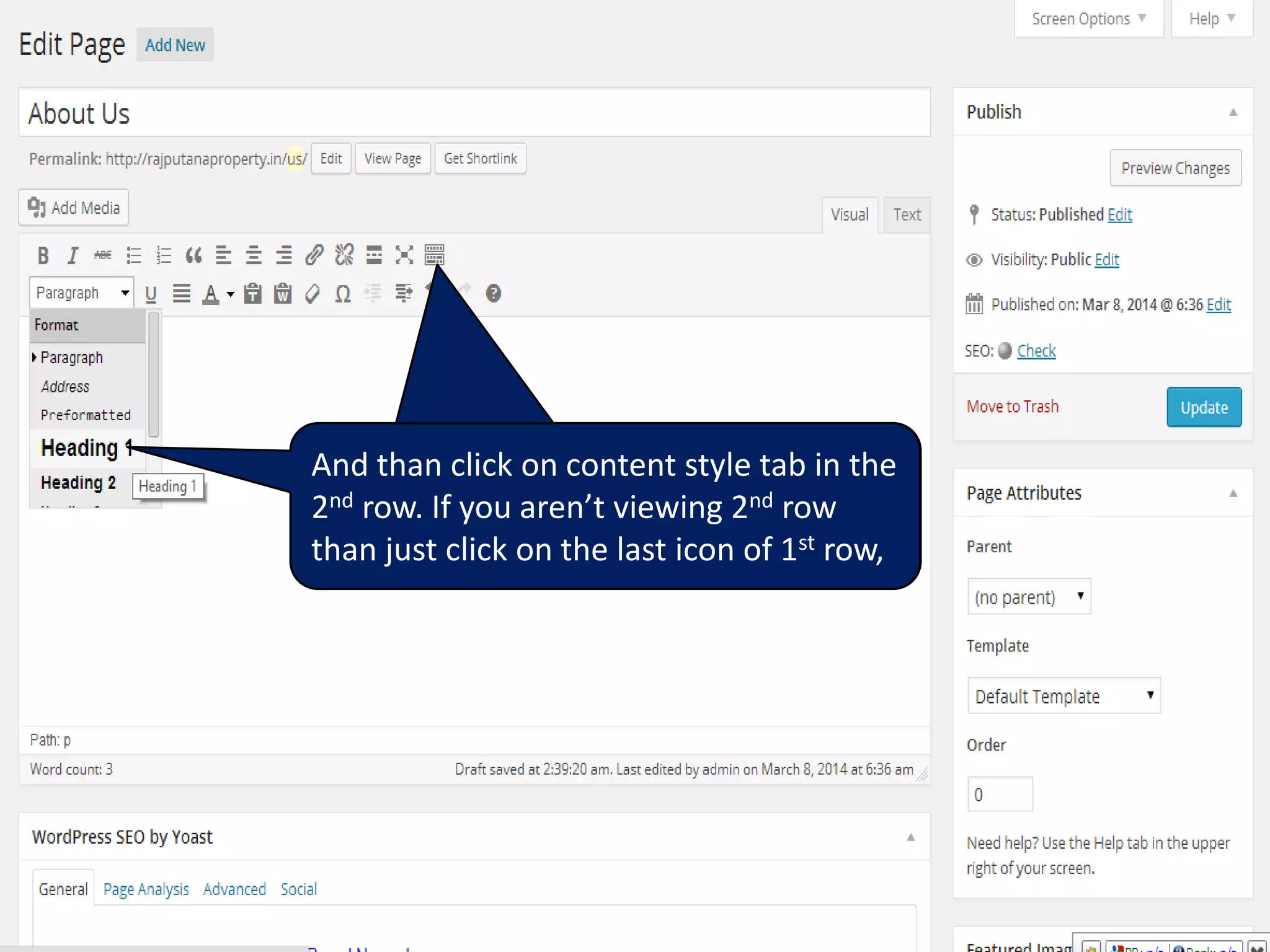Select Heading 2 from format list
The image size is (1270, 952).
click(78, 483)
